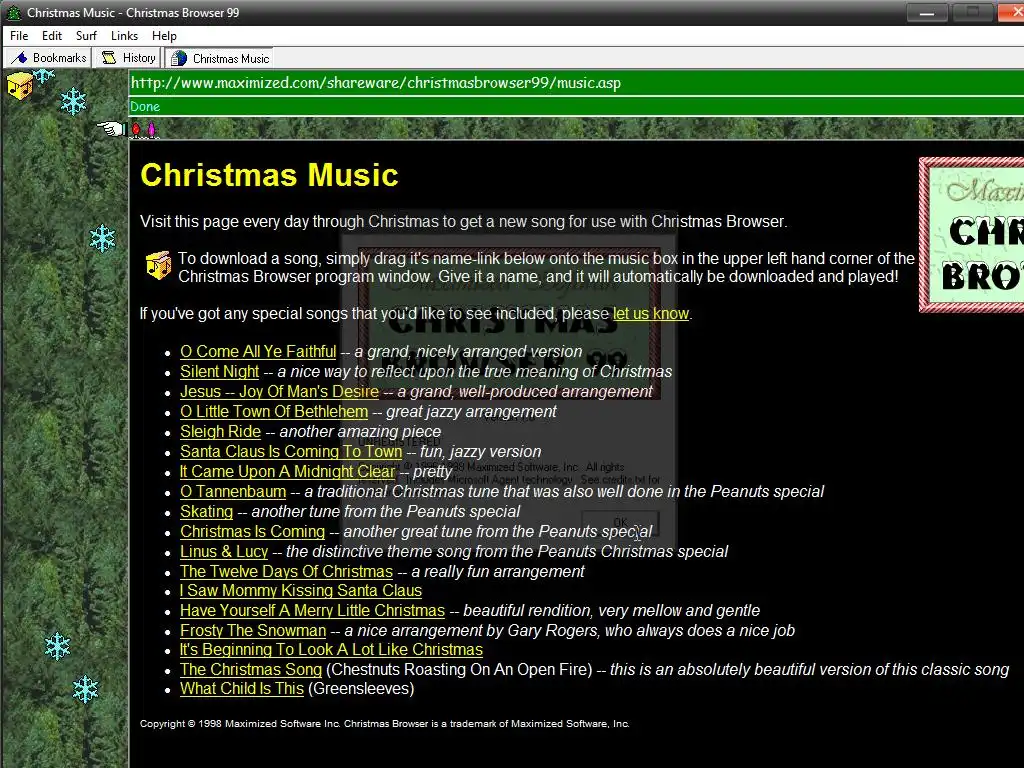Open The Twelve Days Of Christmas link
The height and width of the screenshot is (768, 1024).
(x=286, y=571)
